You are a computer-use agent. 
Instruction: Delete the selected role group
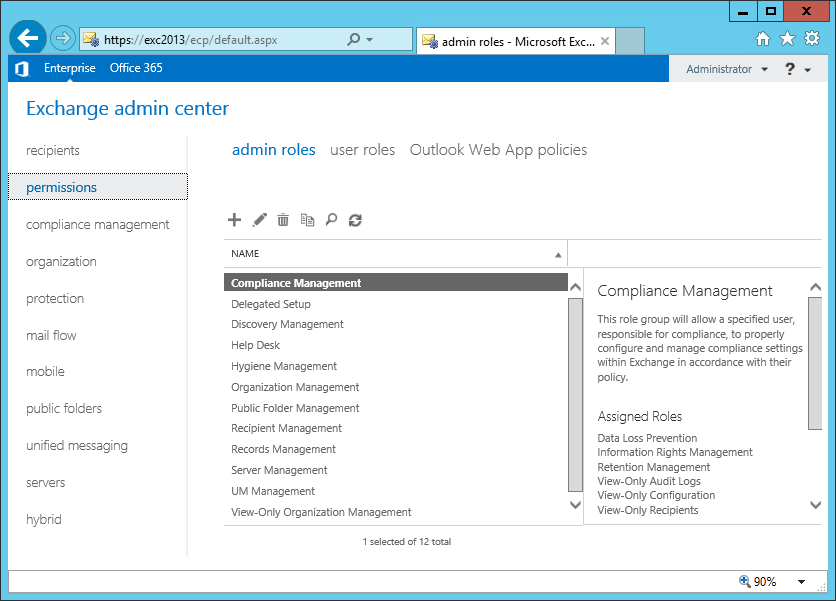pos(283,220)
